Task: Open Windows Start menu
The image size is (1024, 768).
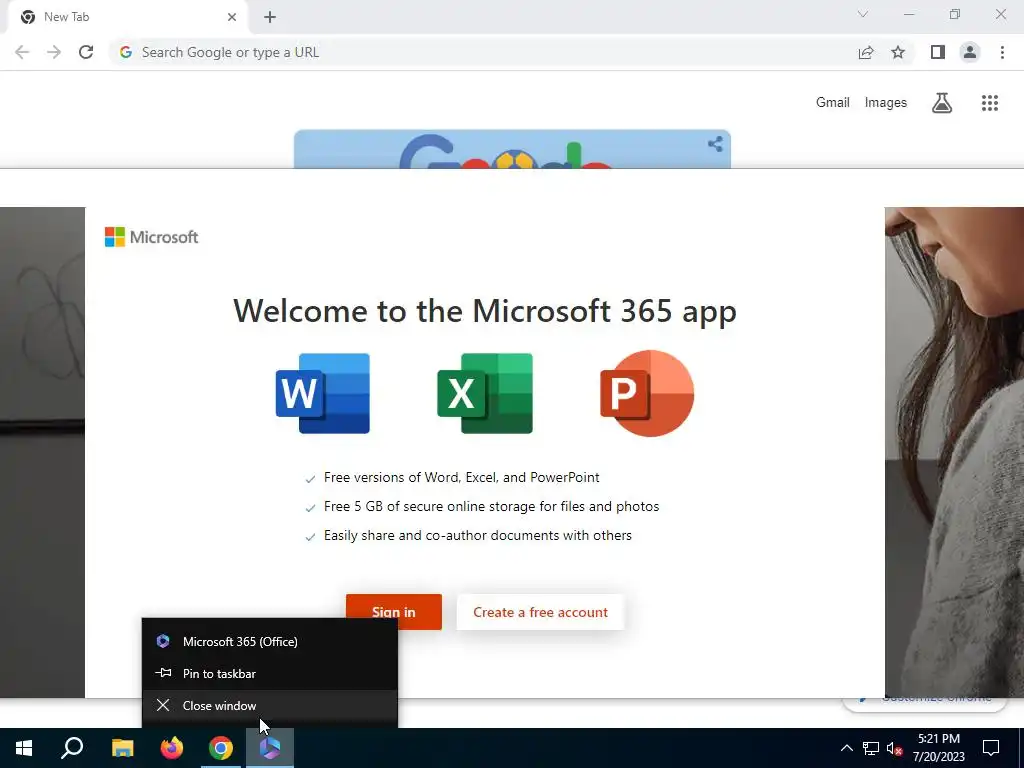Action: [x=24, y=748]
